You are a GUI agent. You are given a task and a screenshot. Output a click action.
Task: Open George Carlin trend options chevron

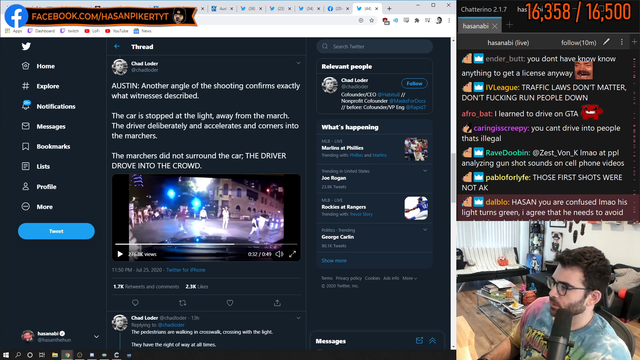point(425,230)
